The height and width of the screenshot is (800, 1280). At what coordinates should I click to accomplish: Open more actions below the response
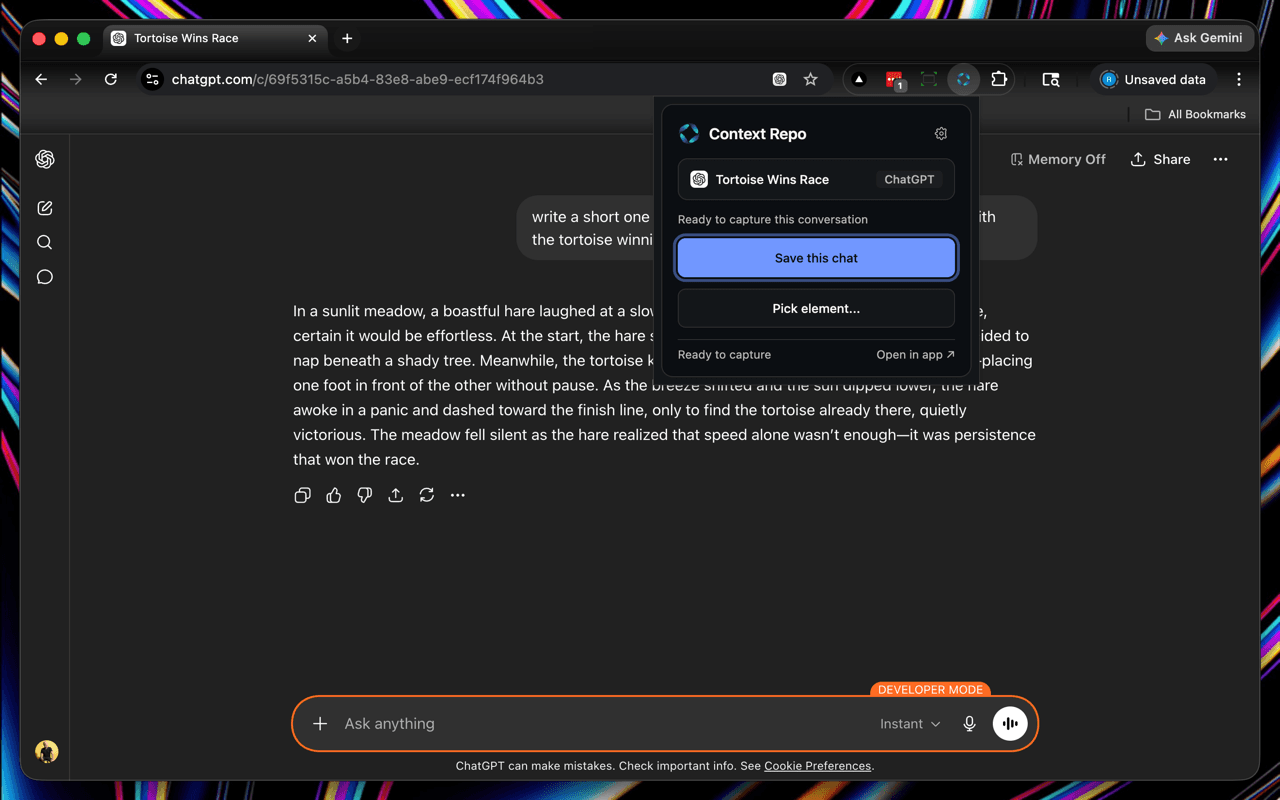[x=458, y=495]
